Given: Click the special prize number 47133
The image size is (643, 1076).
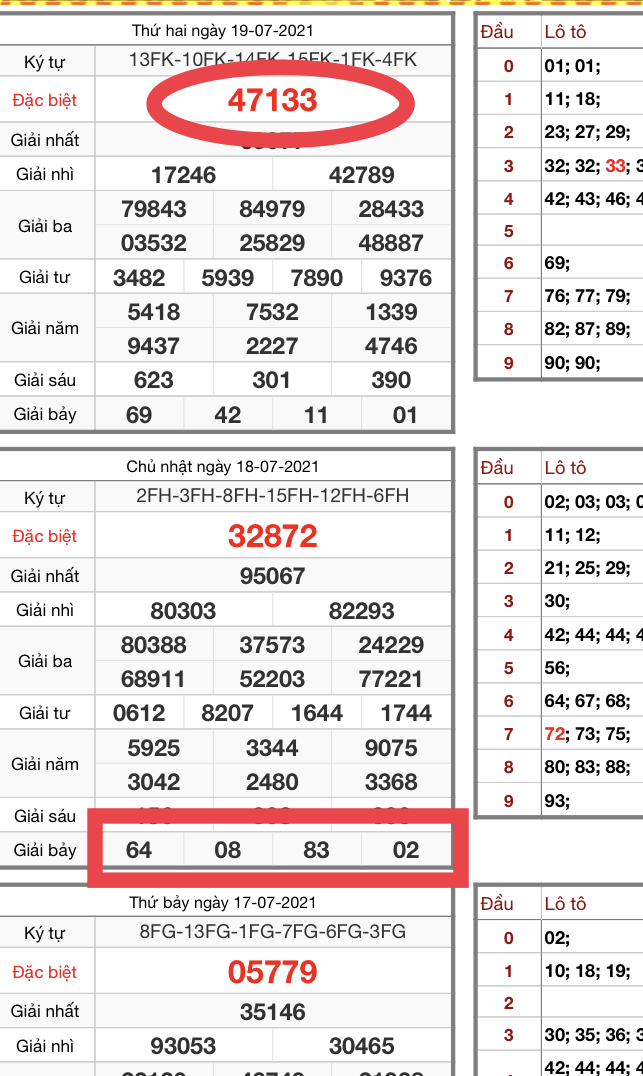Looking at the screenshot, I should click(x=272, y=100).
